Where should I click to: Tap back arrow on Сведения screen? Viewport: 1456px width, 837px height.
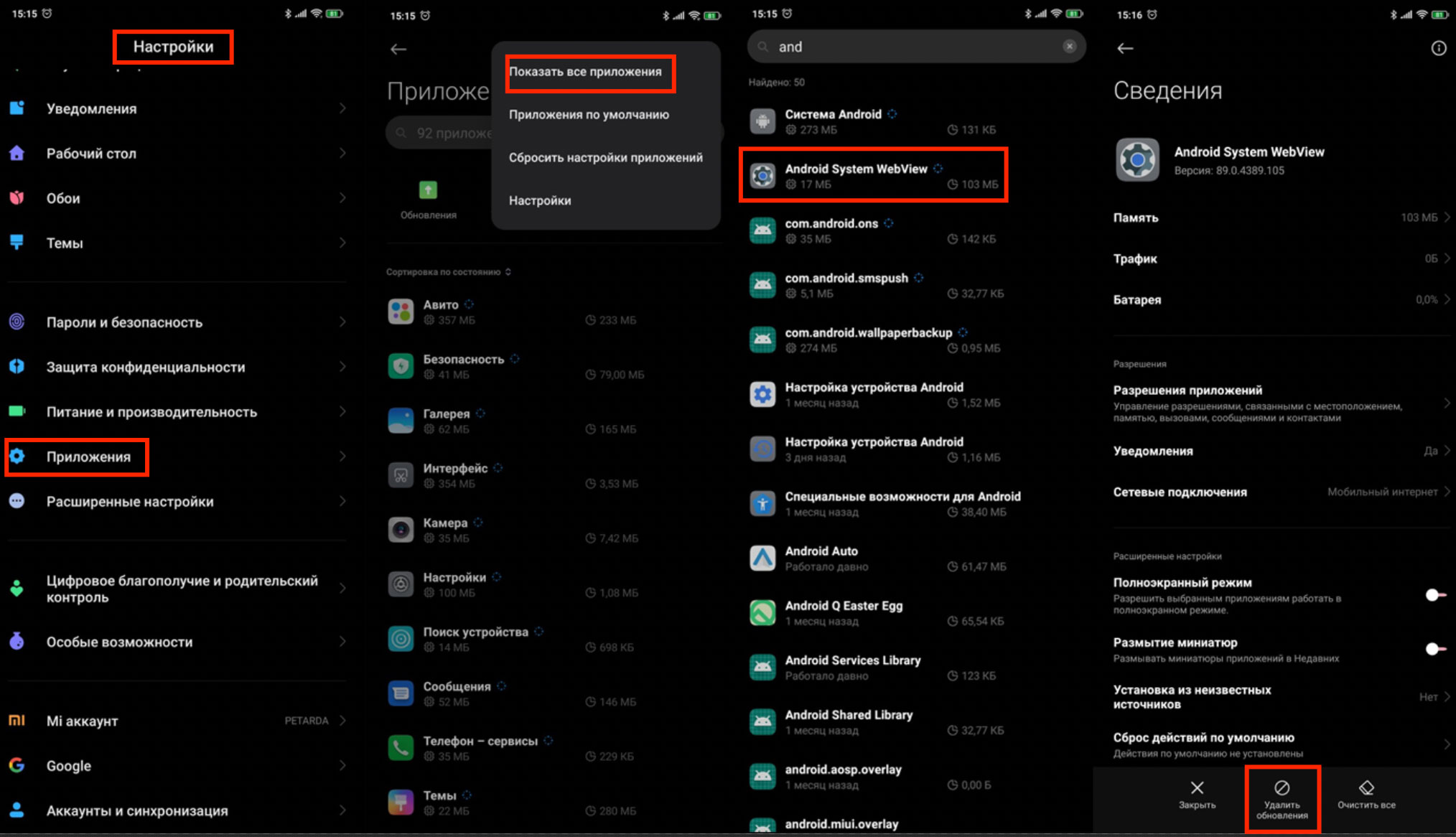point(1125,48)
